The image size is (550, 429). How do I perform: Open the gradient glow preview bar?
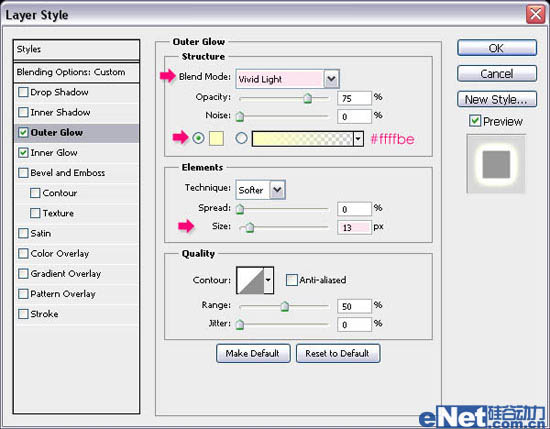click(302, 139)
